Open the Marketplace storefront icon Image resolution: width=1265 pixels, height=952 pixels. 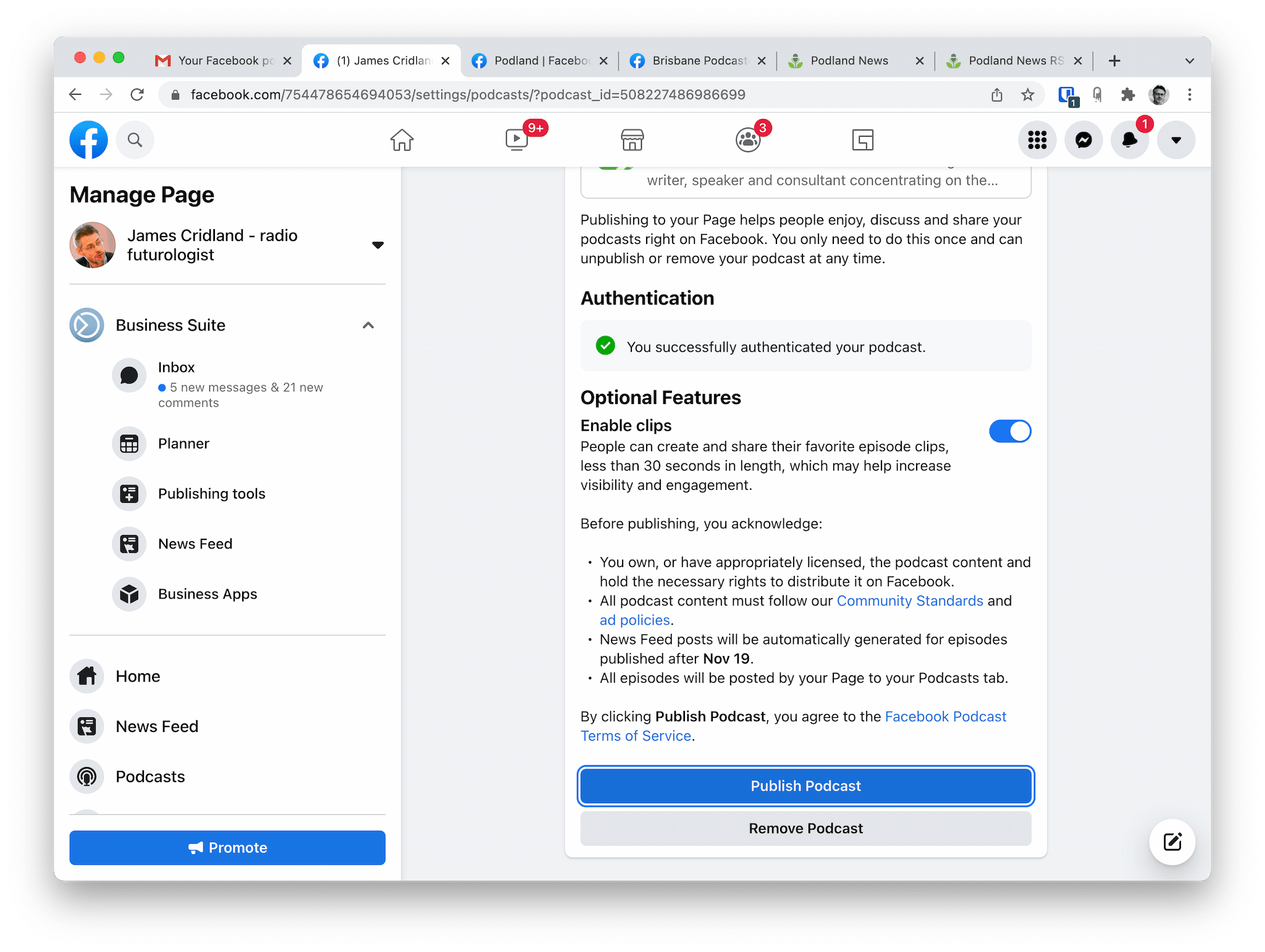tap(632, 140)
